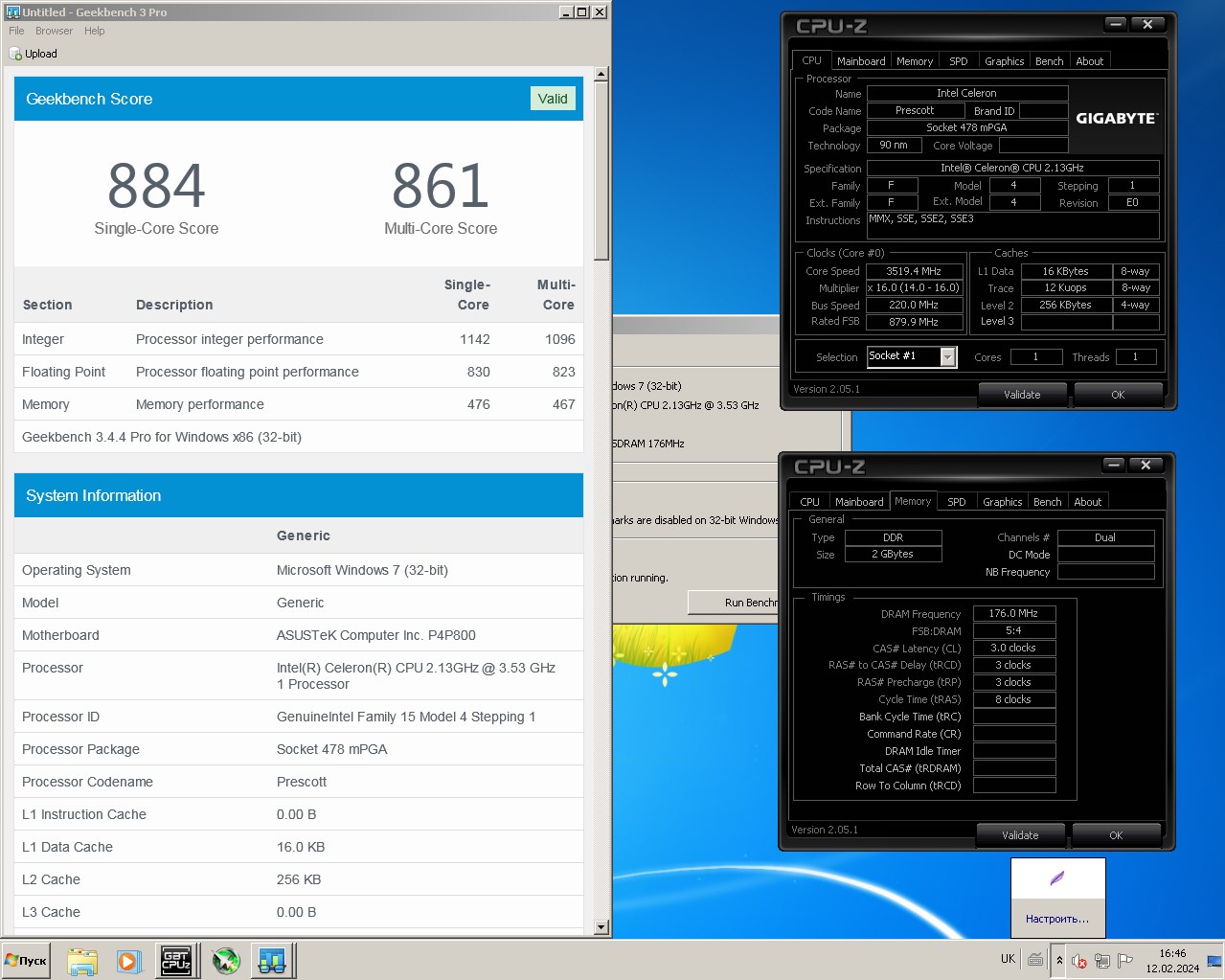
Task: Click the Rated FSB 879.9 MHz value
Action: (x=914, y=322)
